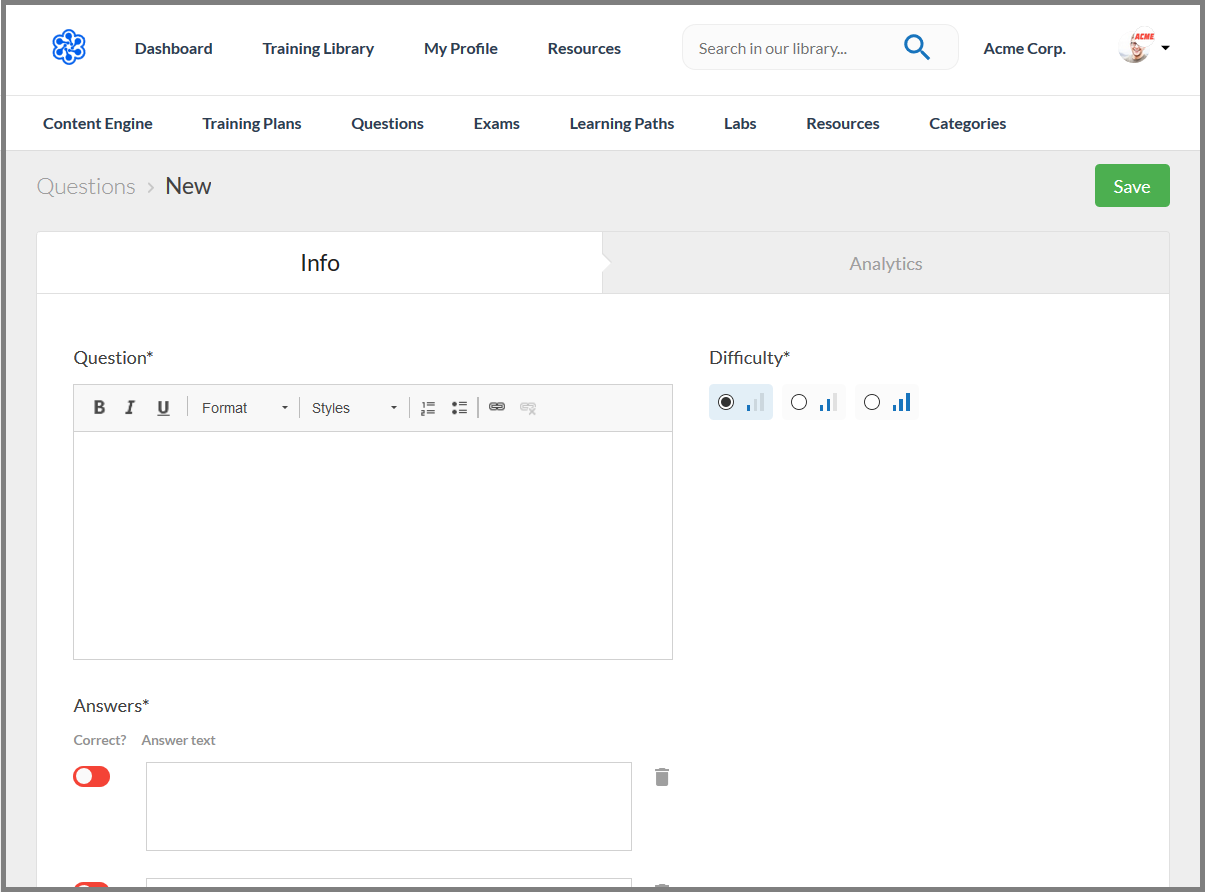Open the Labs section
The image size is (1205, 892).
(740, 124)
